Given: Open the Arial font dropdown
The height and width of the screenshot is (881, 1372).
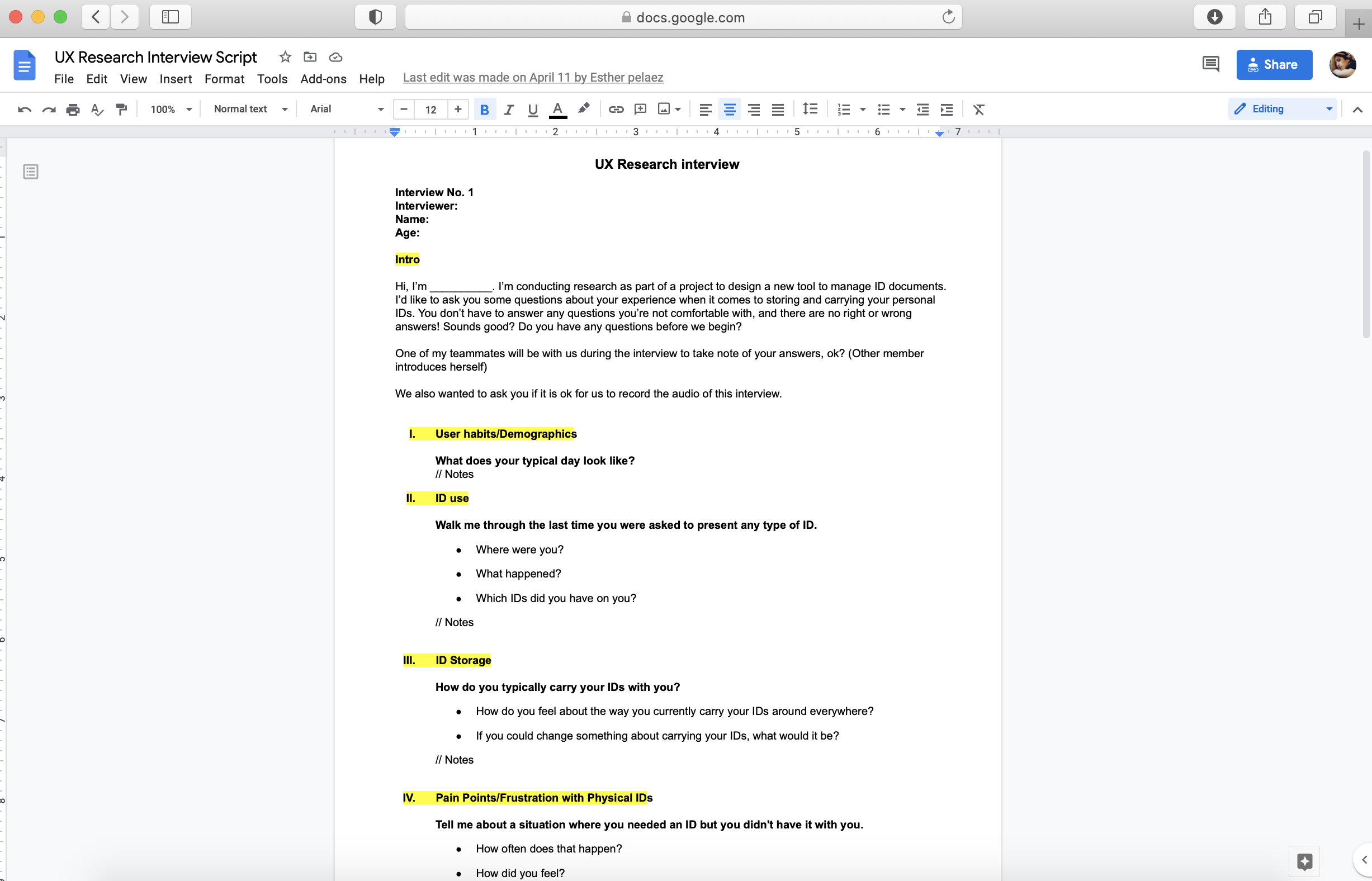Looking at the screenshot, I should coord(346,109).
